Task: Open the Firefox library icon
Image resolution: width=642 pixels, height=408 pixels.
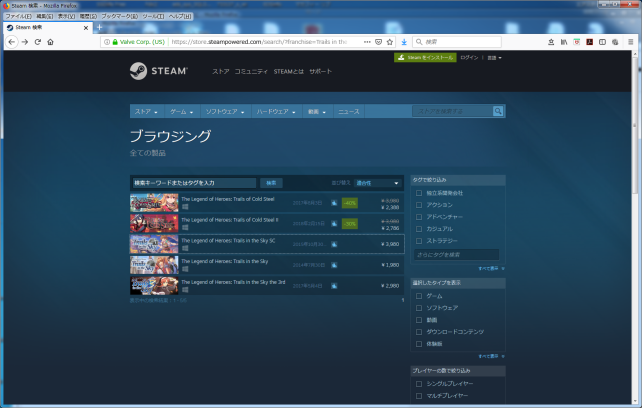Action: click(564, 42)
